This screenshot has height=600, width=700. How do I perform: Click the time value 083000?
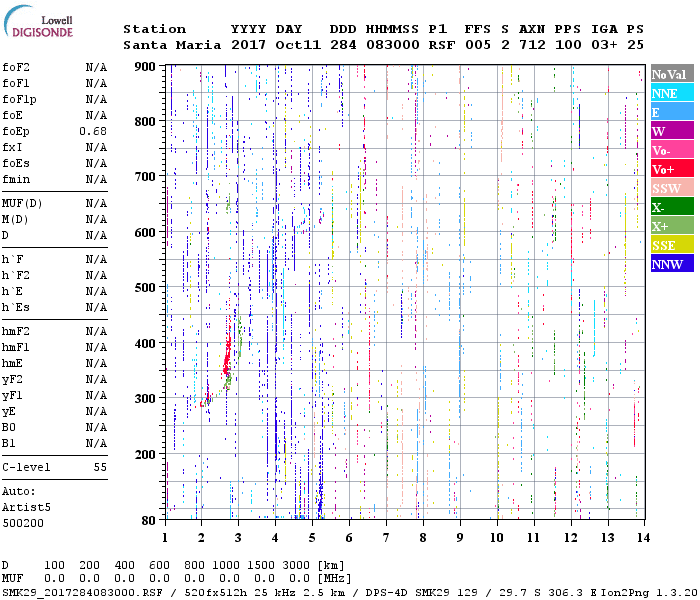point(392,45)
